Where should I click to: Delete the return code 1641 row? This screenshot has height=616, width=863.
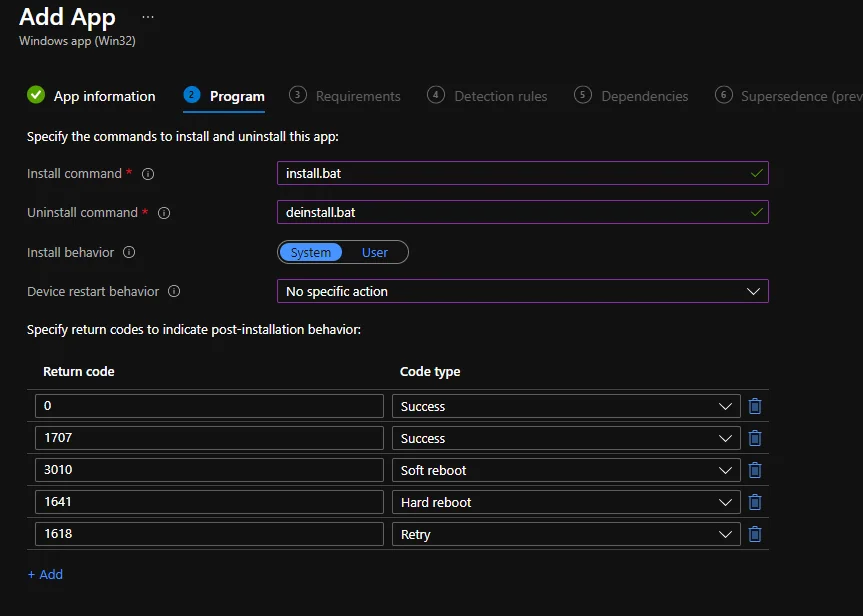tap(755, 502)
